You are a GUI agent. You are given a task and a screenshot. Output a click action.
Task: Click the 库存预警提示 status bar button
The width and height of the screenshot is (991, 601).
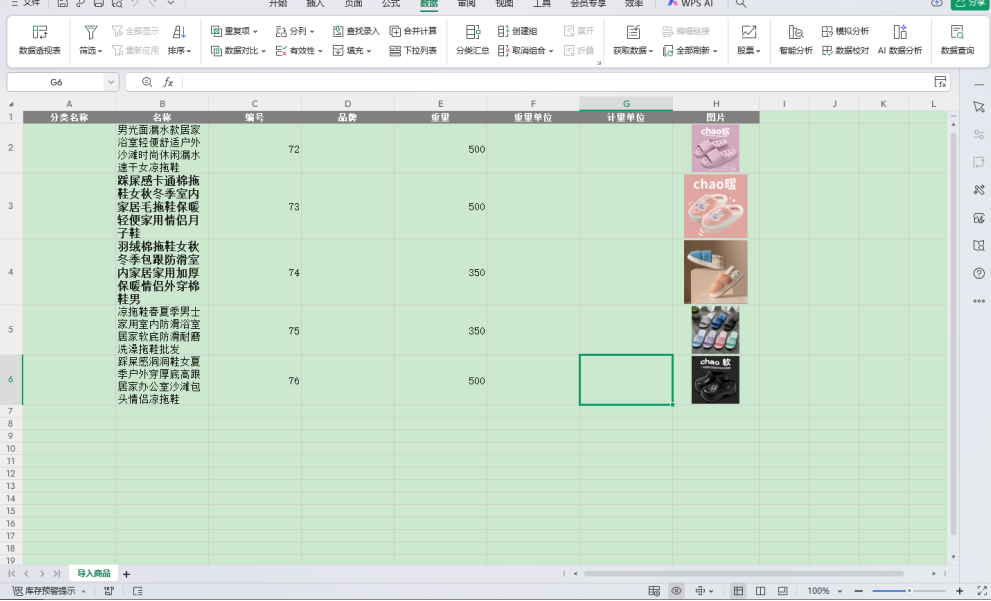point(49,591)
